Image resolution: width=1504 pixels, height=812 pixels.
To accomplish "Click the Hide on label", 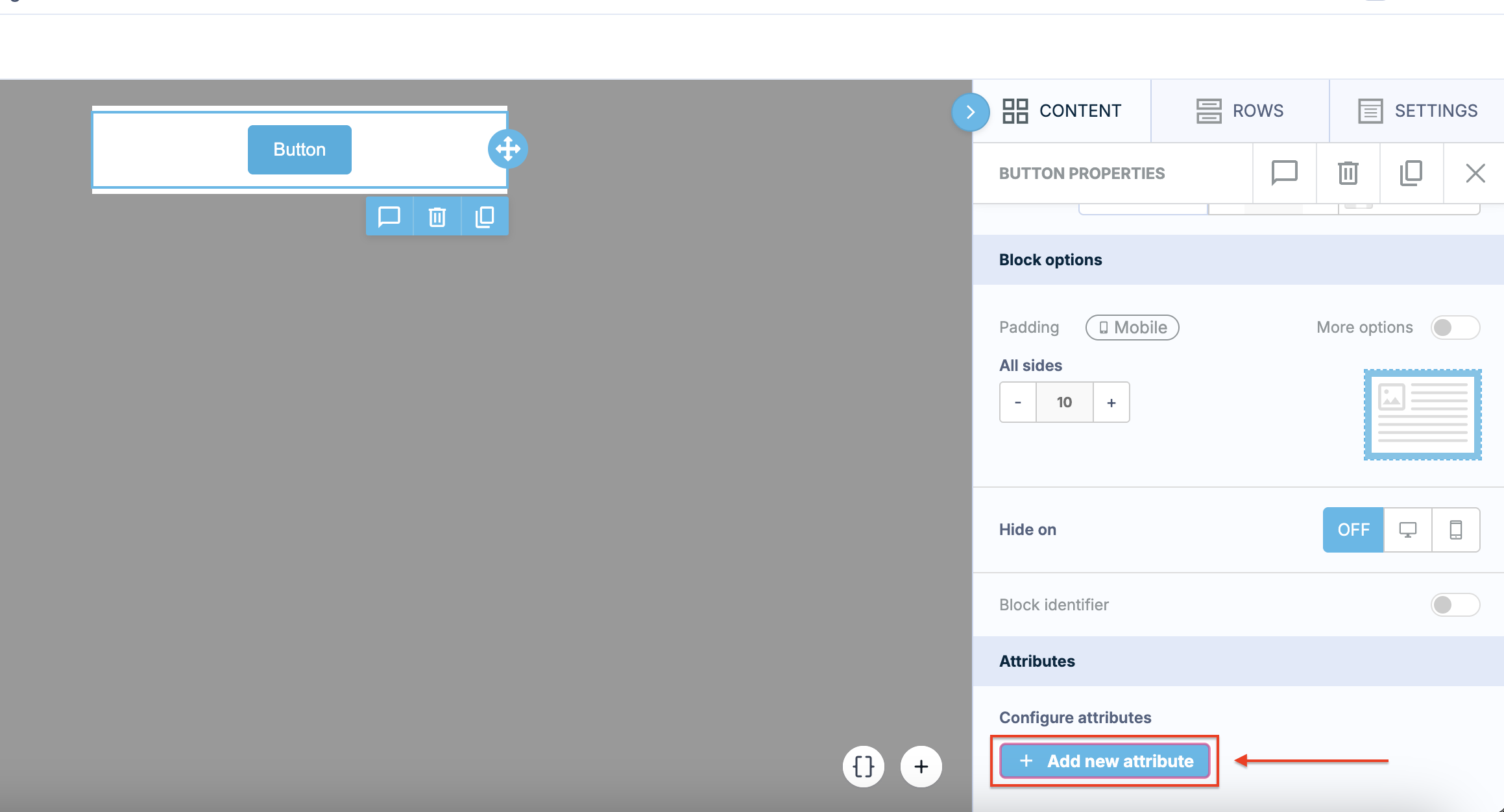I will point(1028,530).
